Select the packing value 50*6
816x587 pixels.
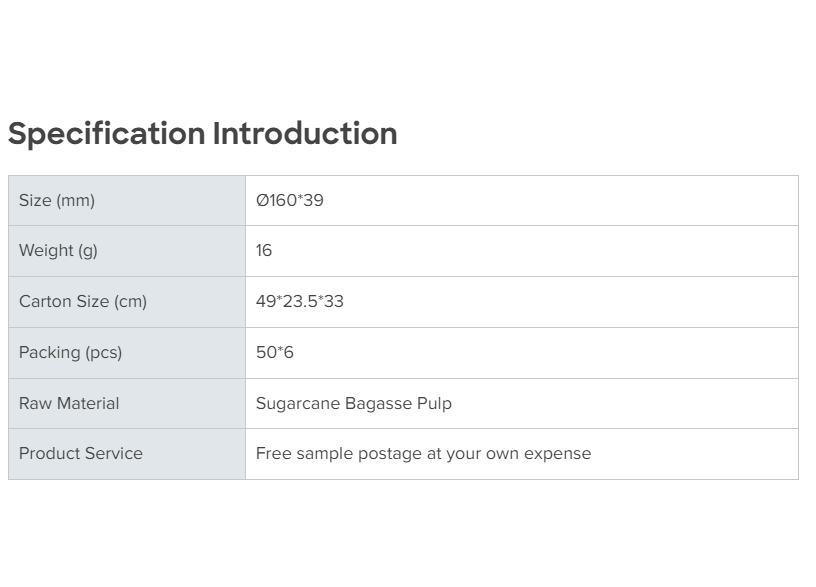click(275, 352)
